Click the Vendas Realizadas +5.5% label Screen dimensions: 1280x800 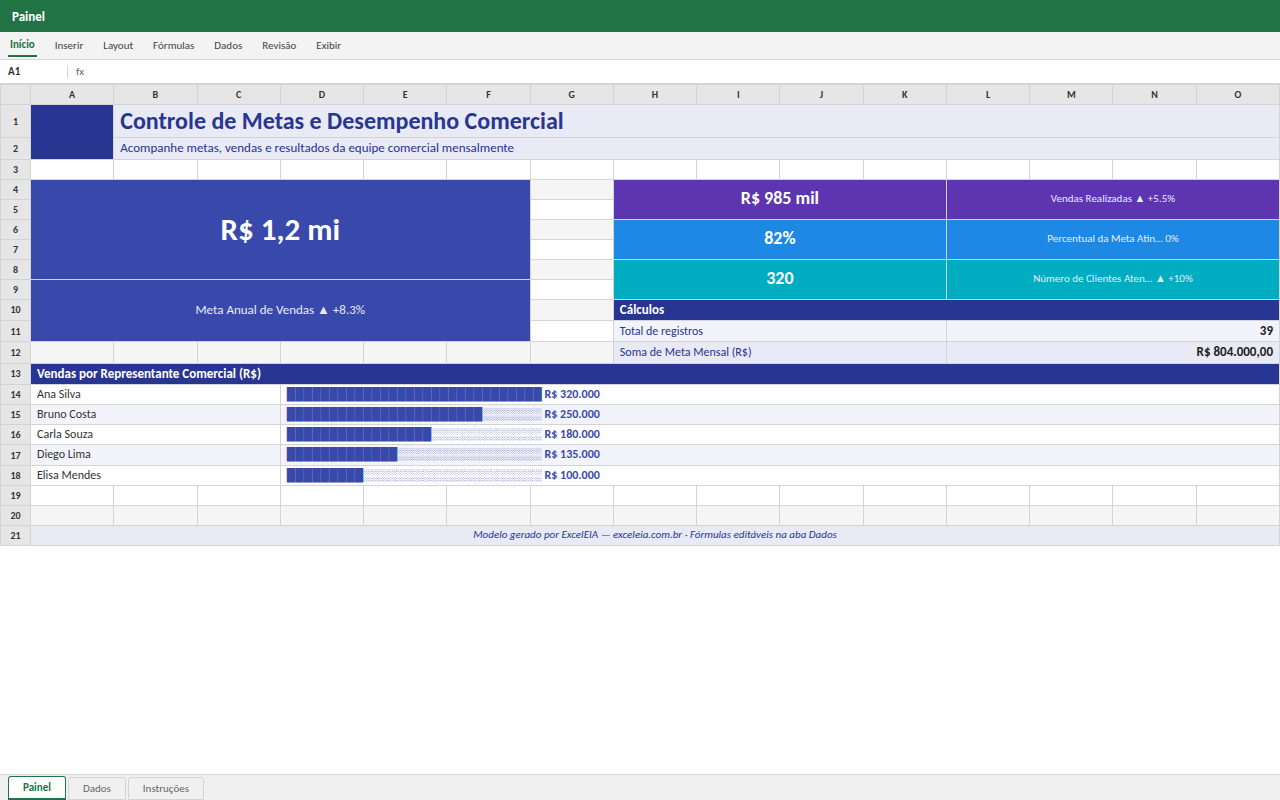click(1113, 199)
